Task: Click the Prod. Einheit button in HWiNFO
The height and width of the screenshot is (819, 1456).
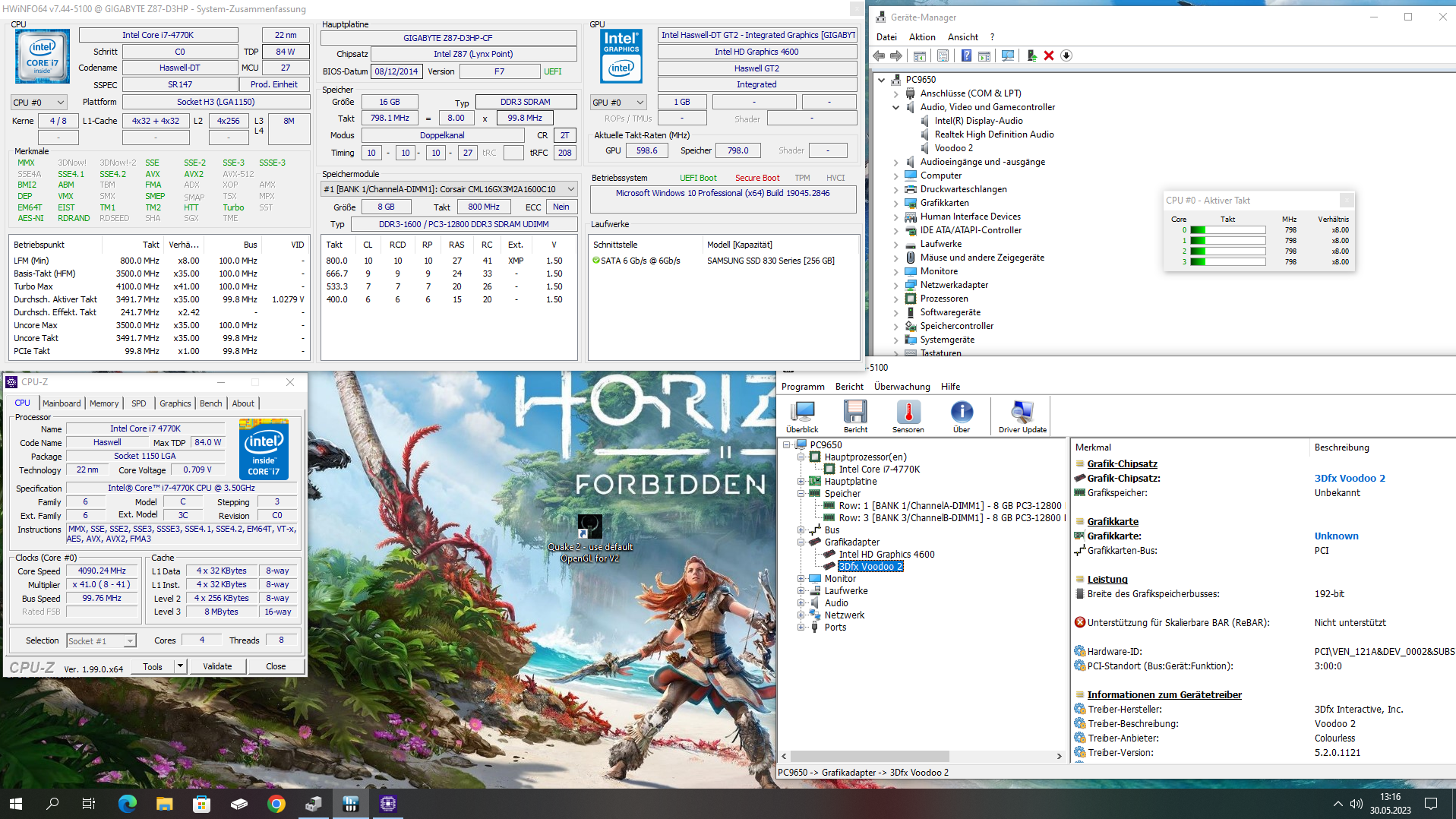Action: (274, 84)
